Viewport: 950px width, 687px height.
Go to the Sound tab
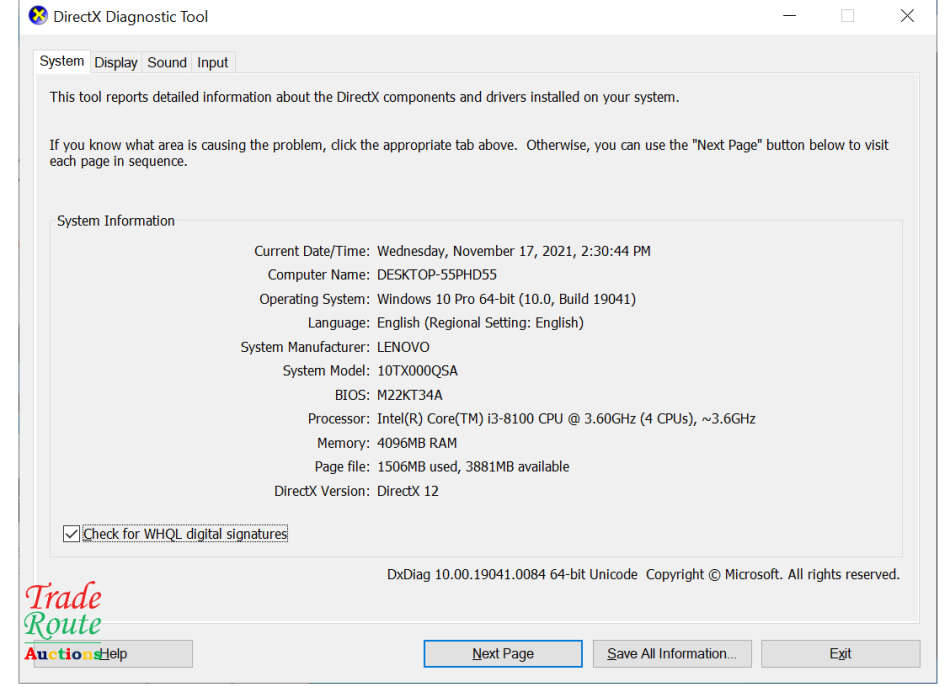point(167,62)
